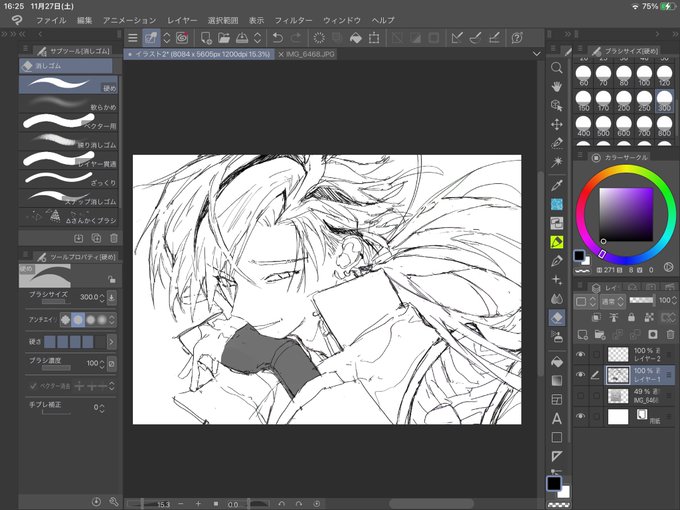Open the canvas tab list chevron
Screen dimensions: 680x510
tap(536, 54)
